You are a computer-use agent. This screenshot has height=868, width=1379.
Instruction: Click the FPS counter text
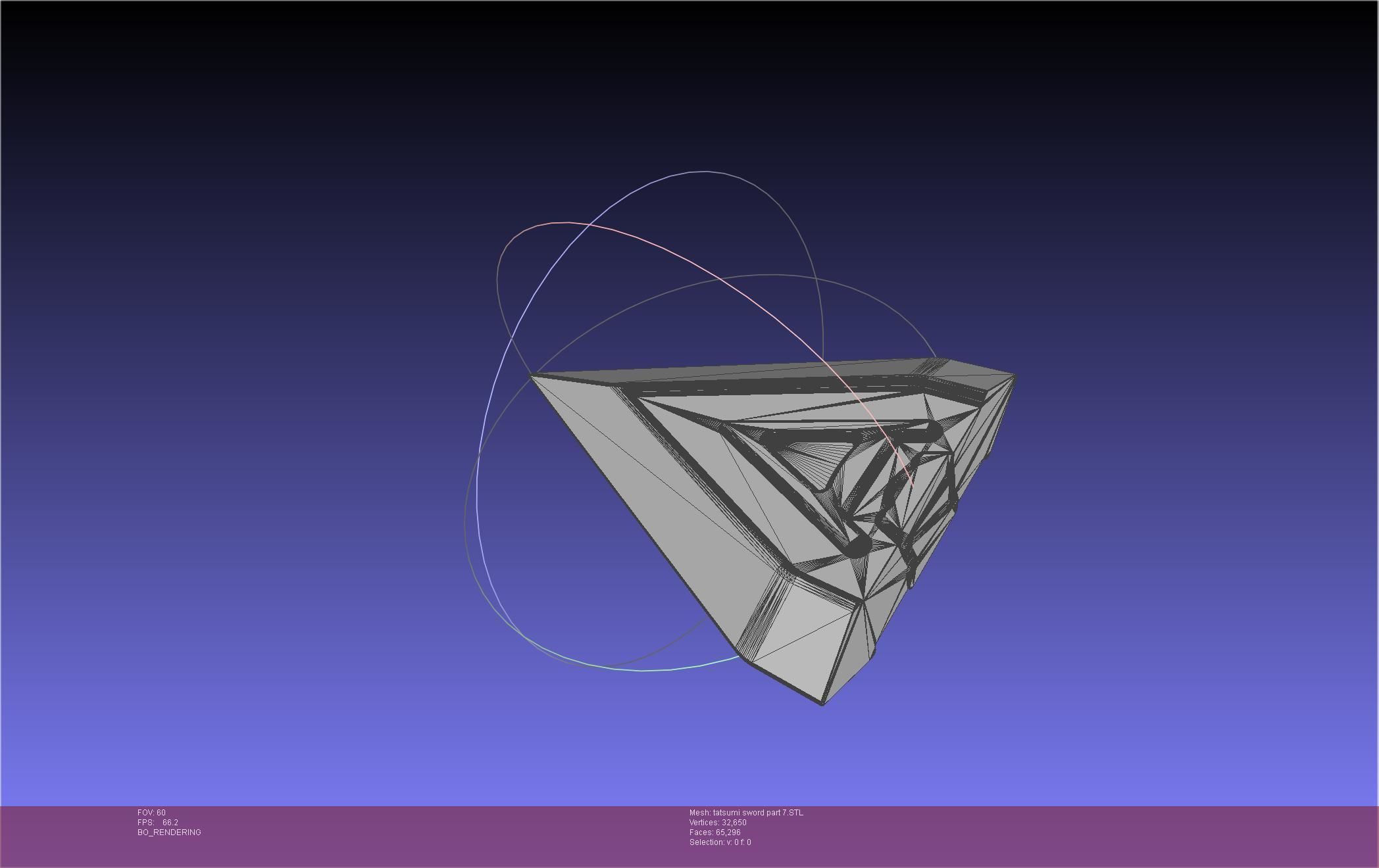(x=158, y=823)
